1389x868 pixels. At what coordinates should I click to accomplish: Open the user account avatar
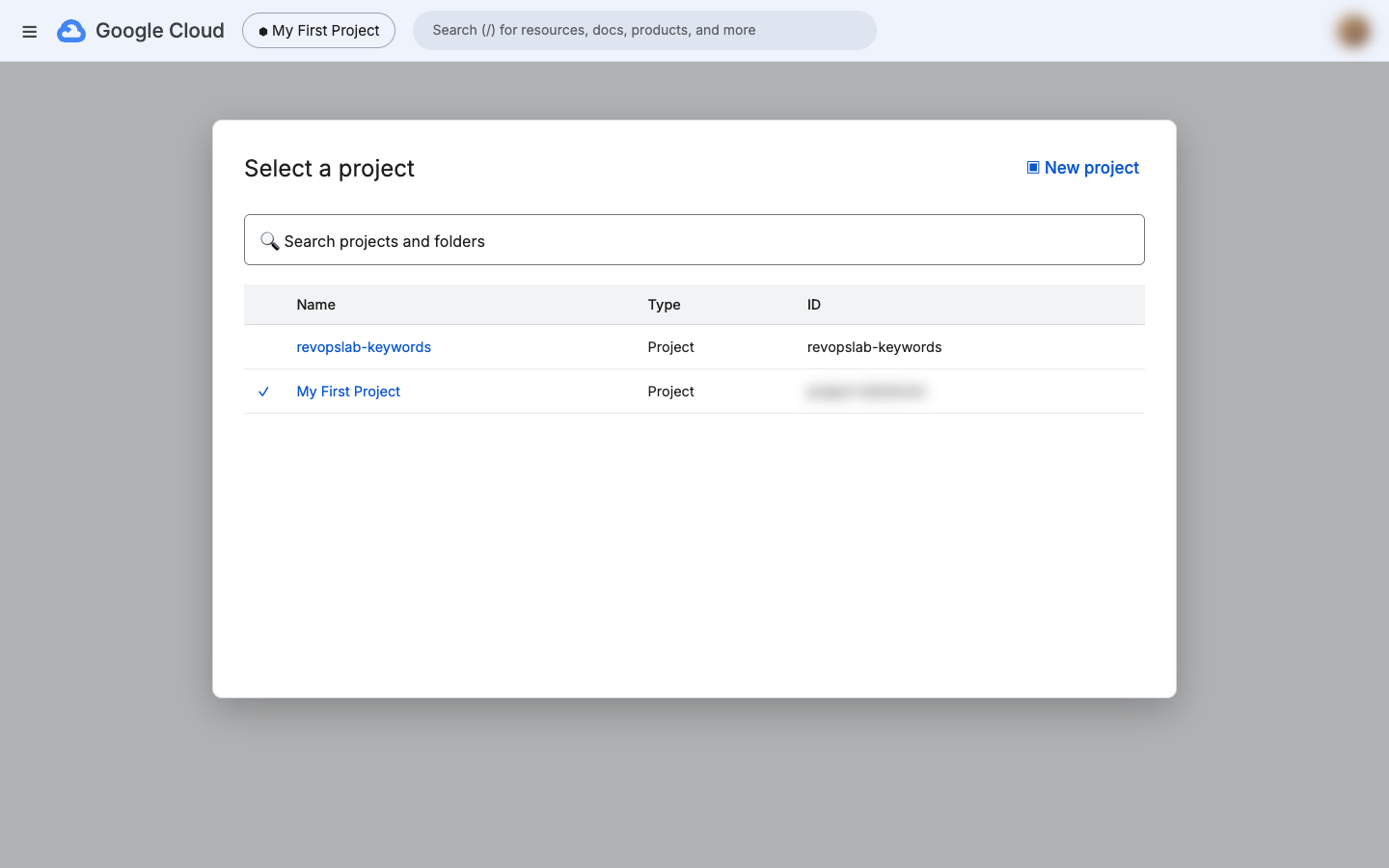(1353, 31)
